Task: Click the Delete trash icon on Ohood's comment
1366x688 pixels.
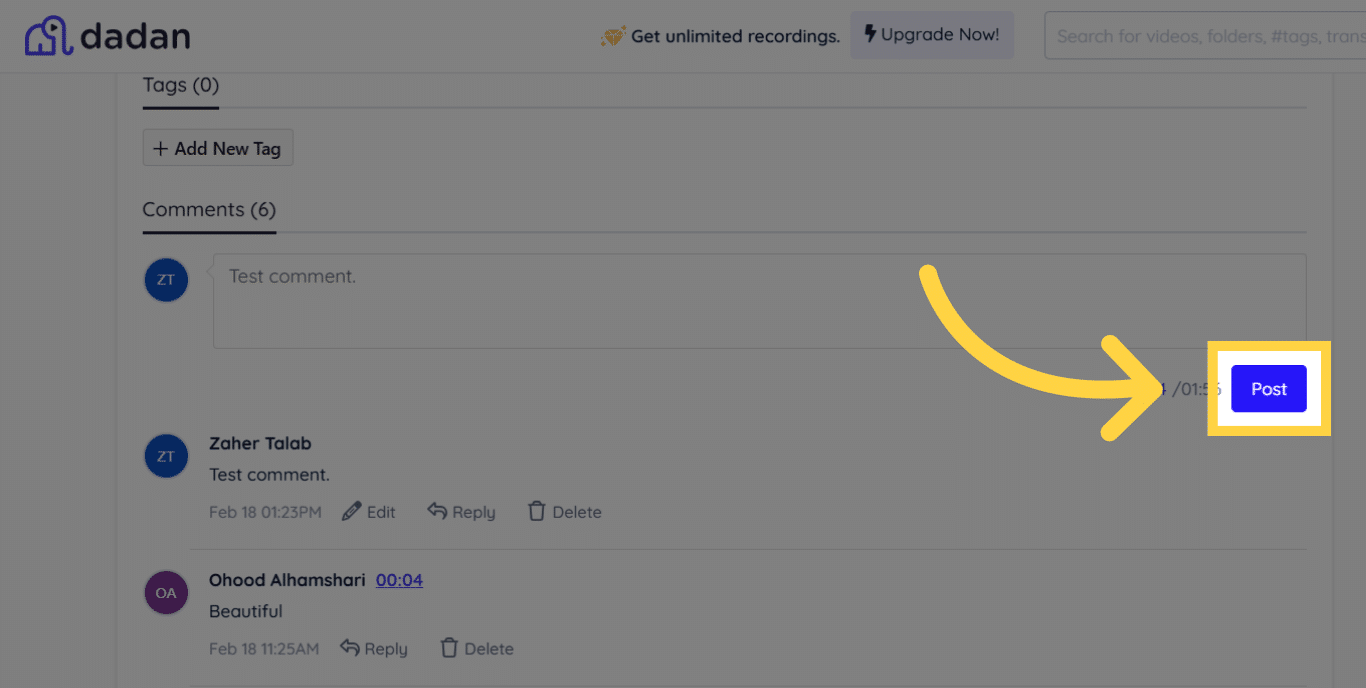Action: coord(449,648)
